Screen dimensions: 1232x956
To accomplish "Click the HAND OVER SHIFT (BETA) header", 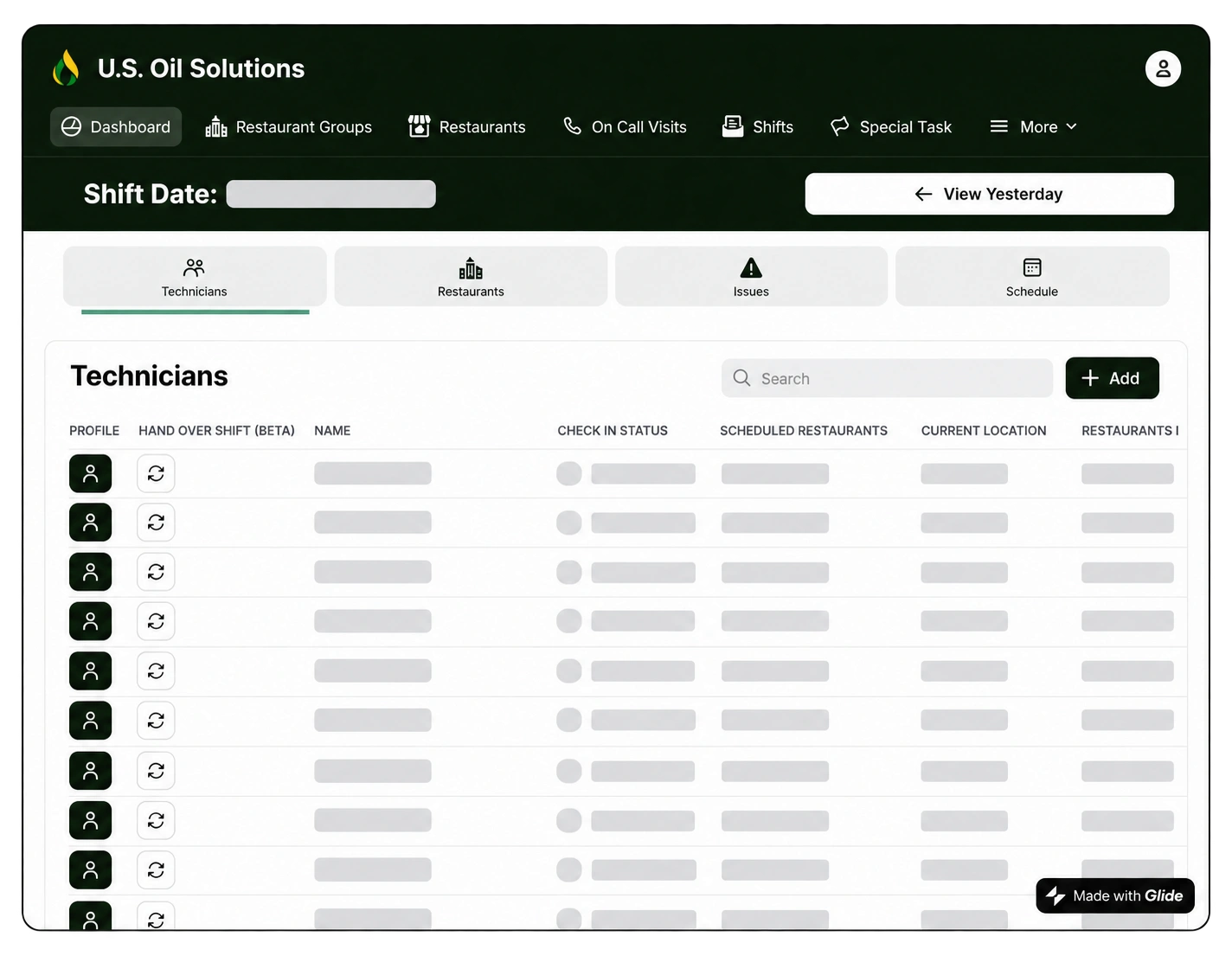I will coord(216,431).
